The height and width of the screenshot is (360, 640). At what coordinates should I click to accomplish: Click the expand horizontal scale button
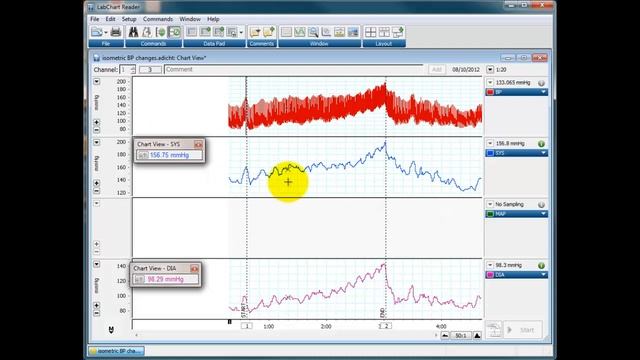click(x=477, y=336)
